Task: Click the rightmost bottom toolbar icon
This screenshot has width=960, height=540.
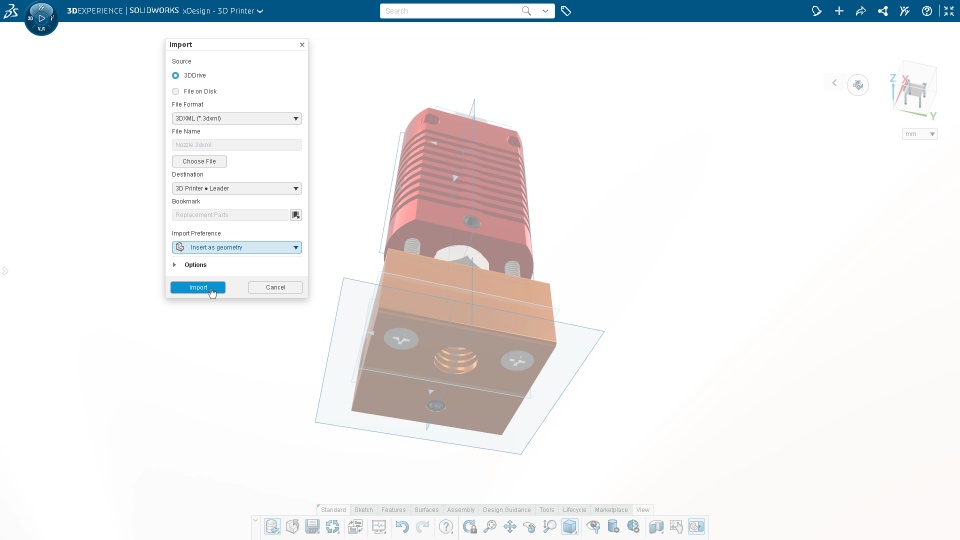Action: tap(696, 527)
